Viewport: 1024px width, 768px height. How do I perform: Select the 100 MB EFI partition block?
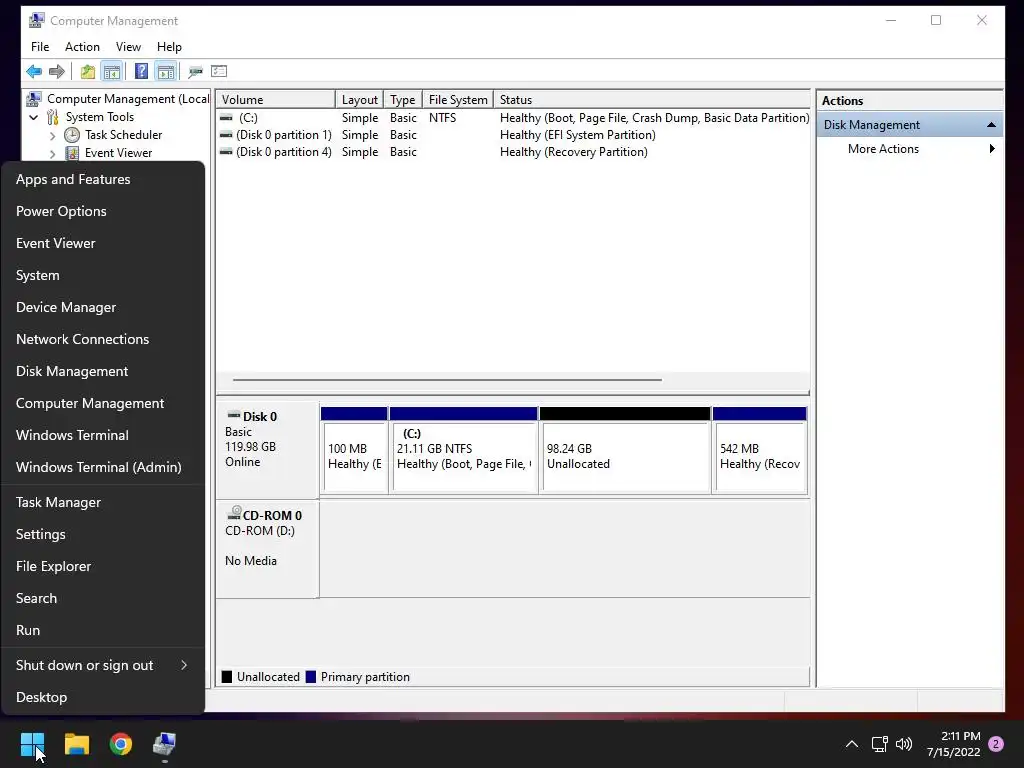point(355,451)
